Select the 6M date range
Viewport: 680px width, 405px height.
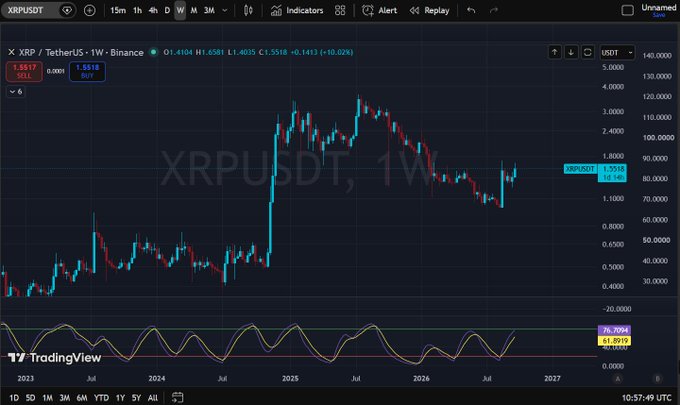click(82, 398)
